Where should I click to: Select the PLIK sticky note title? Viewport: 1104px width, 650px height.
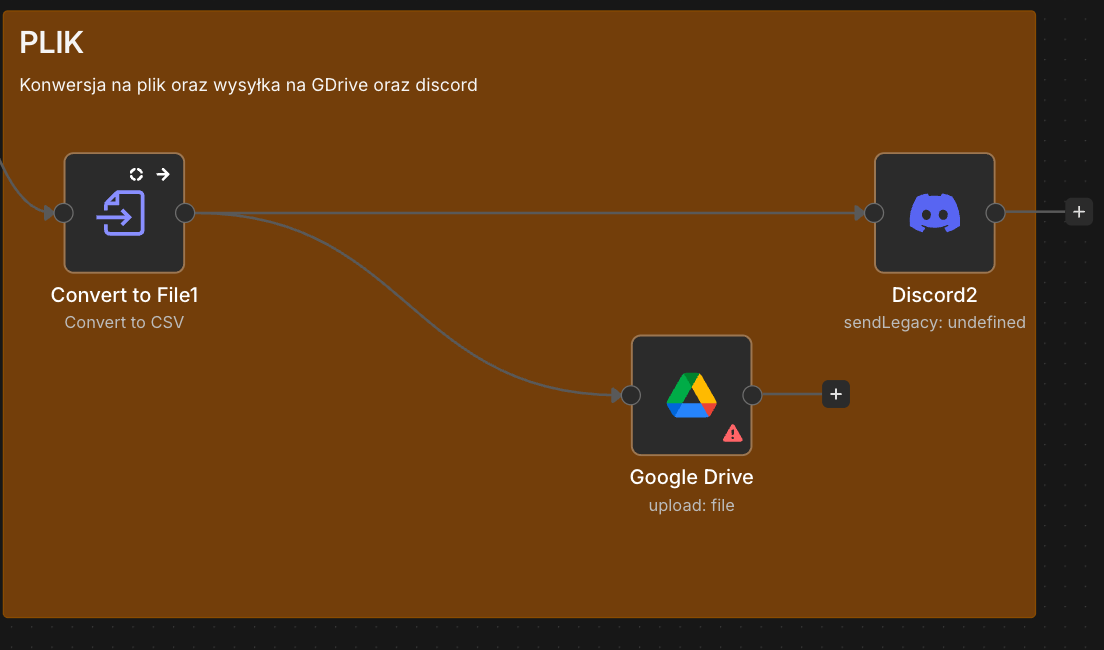coord(51,43)
